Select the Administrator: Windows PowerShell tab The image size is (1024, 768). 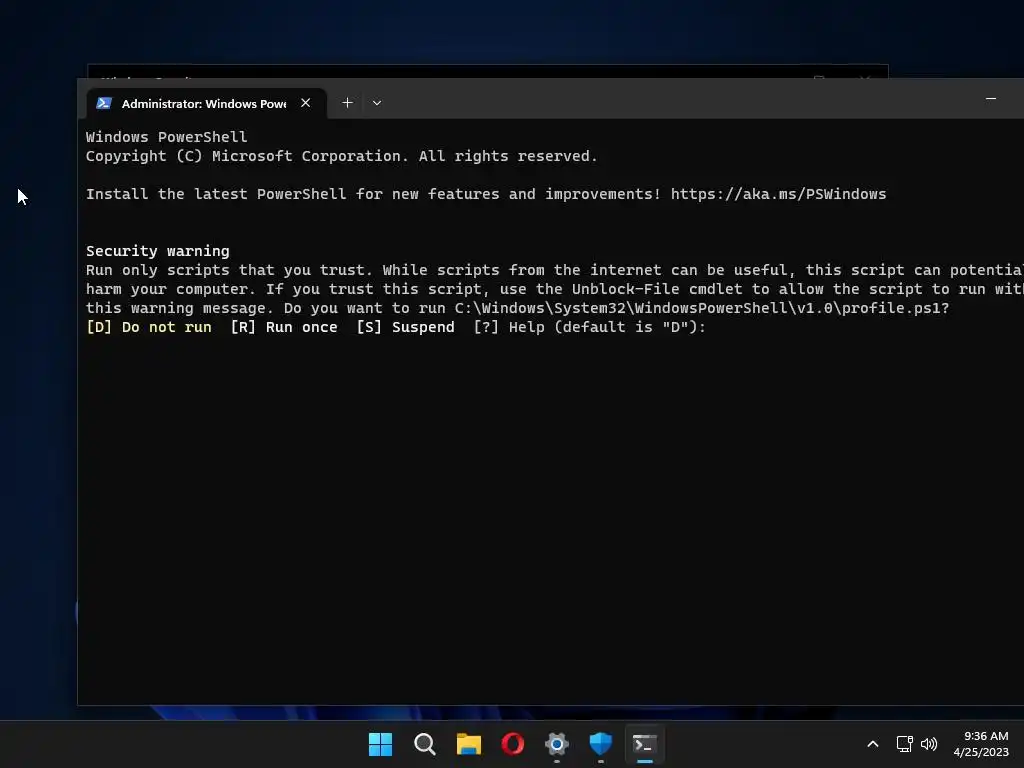point(206,103)
